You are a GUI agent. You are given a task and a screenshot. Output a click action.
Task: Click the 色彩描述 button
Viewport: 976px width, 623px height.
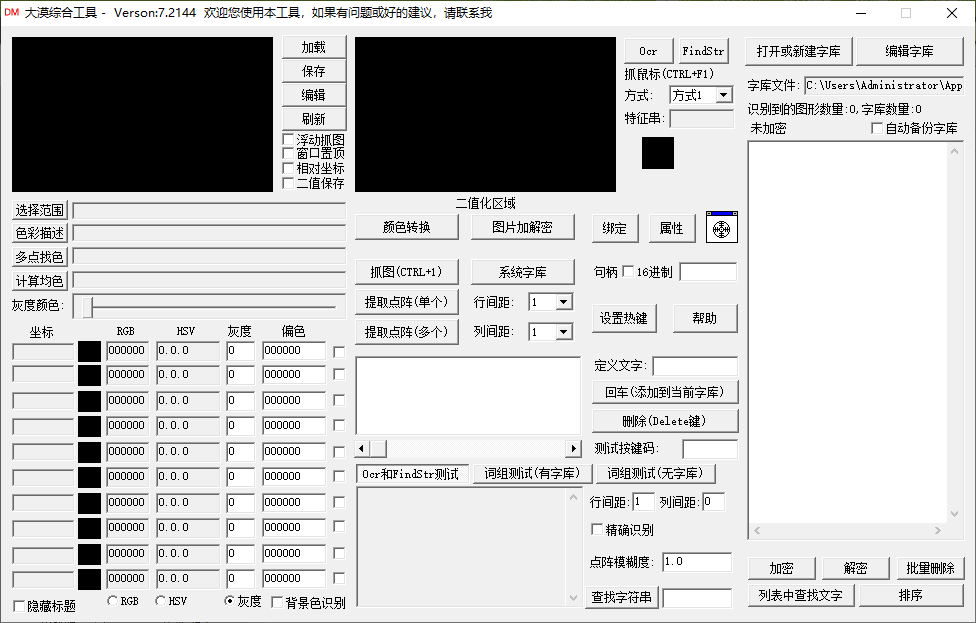point(40,233)
